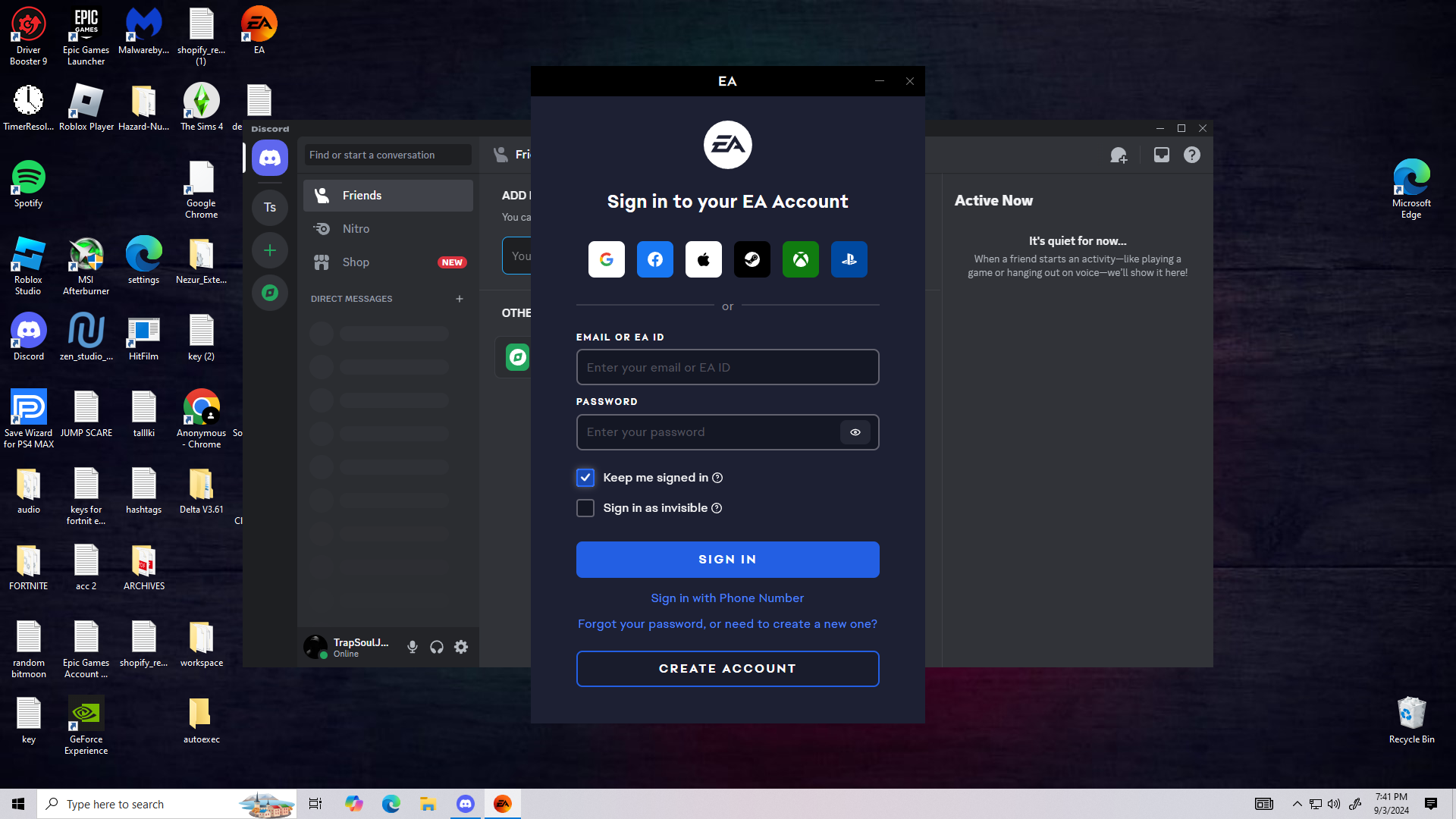Show hidden system tray icons
Screen dimensions: 1456x819
pos(1297,804)
